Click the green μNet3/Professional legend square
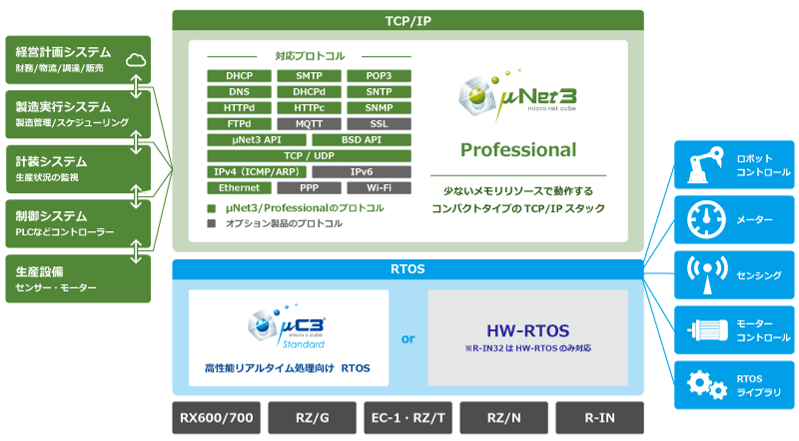Viewport: 799px width, 441px height. [x=211, y=209]
